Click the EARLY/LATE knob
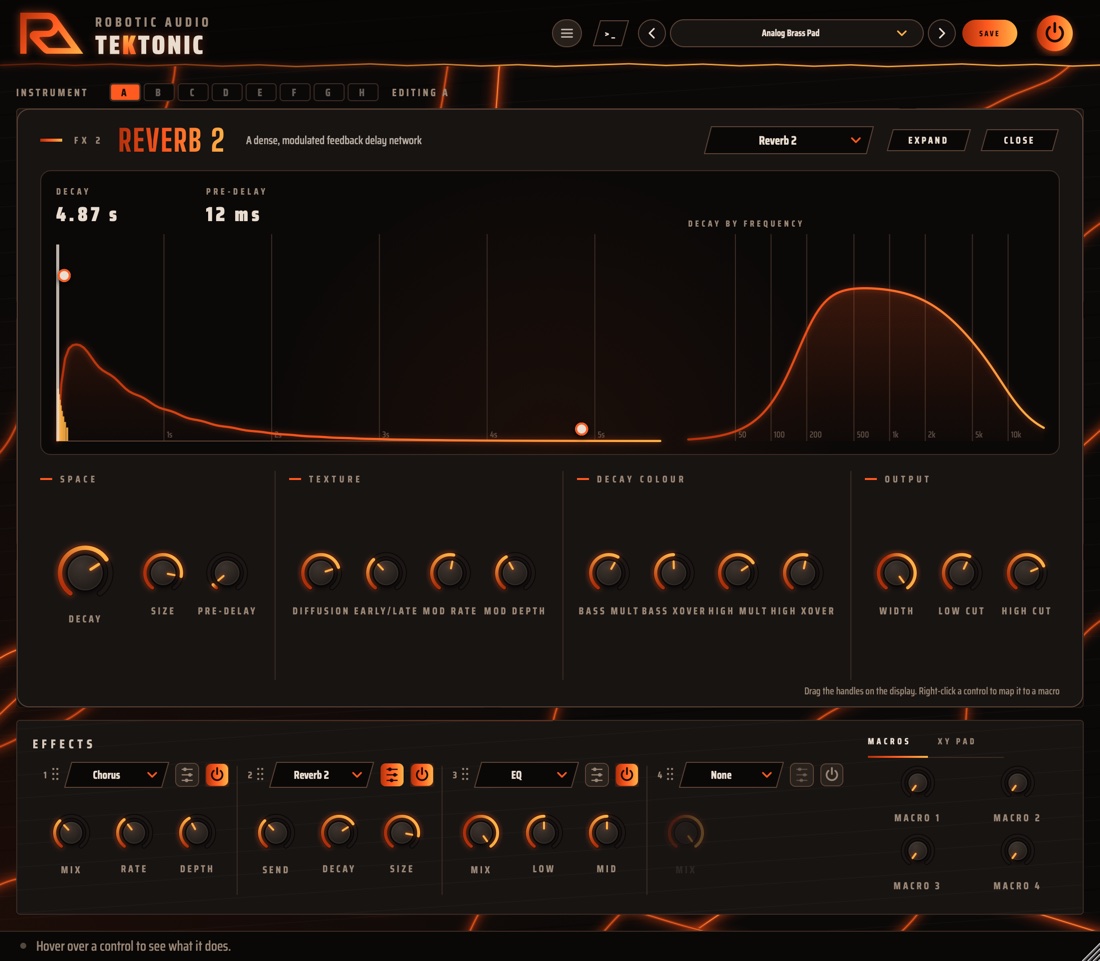This screenshot has width=1100, height=961. 385,572
